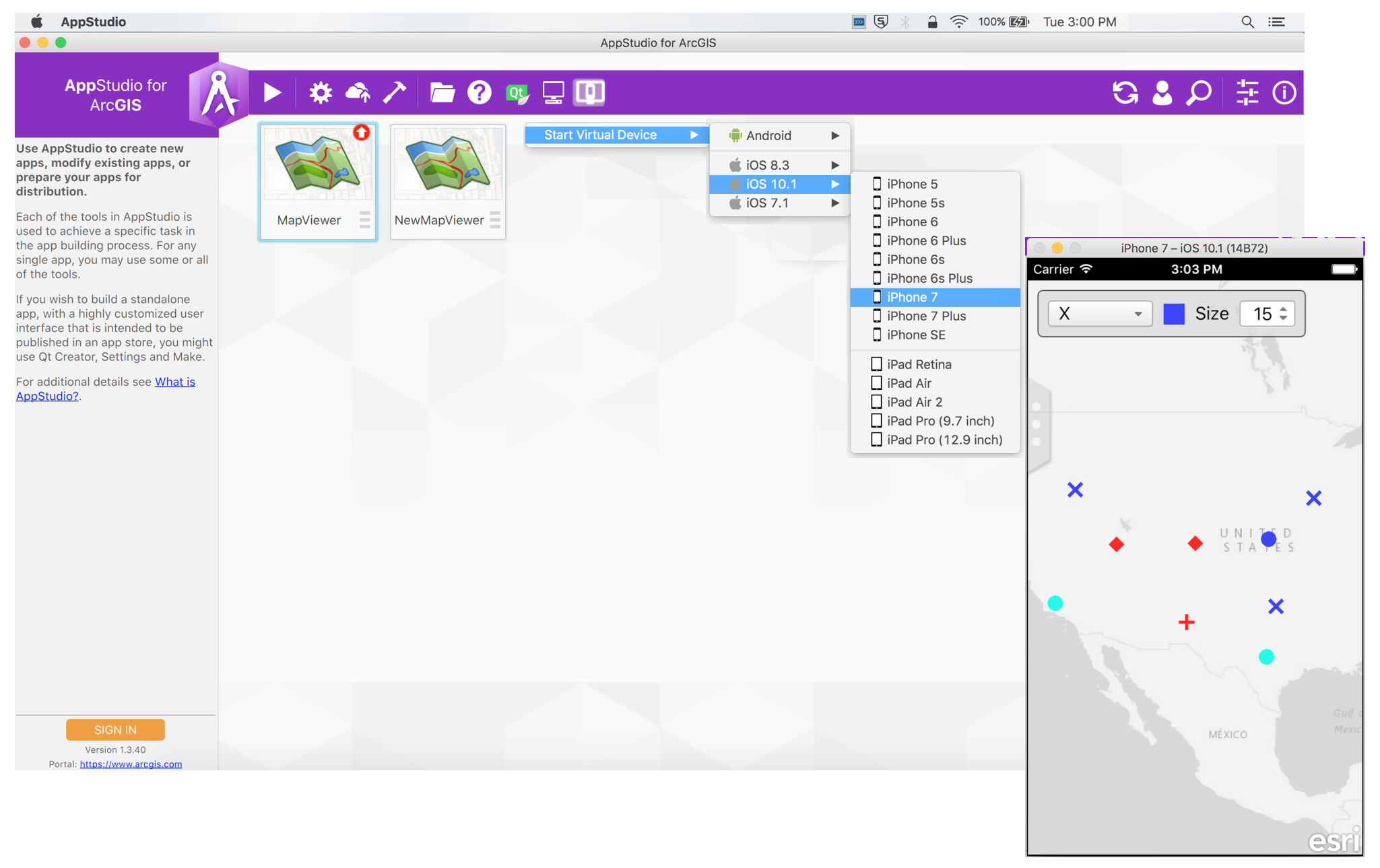1380x868 pixels.
Task: Open Settings via the gear icon
Action: (321, 92)
